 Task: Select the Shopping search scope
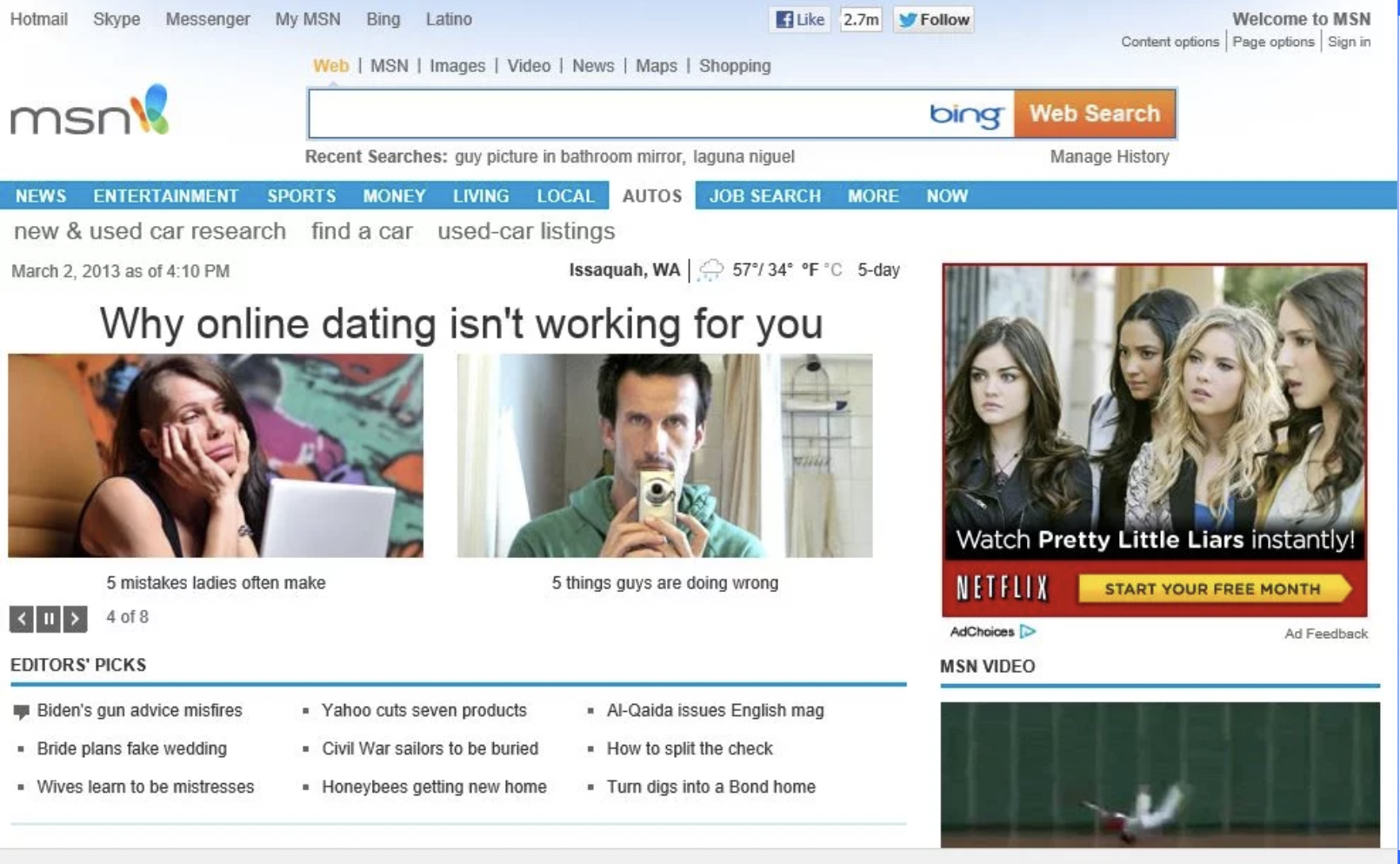click(x=735, y=66)
